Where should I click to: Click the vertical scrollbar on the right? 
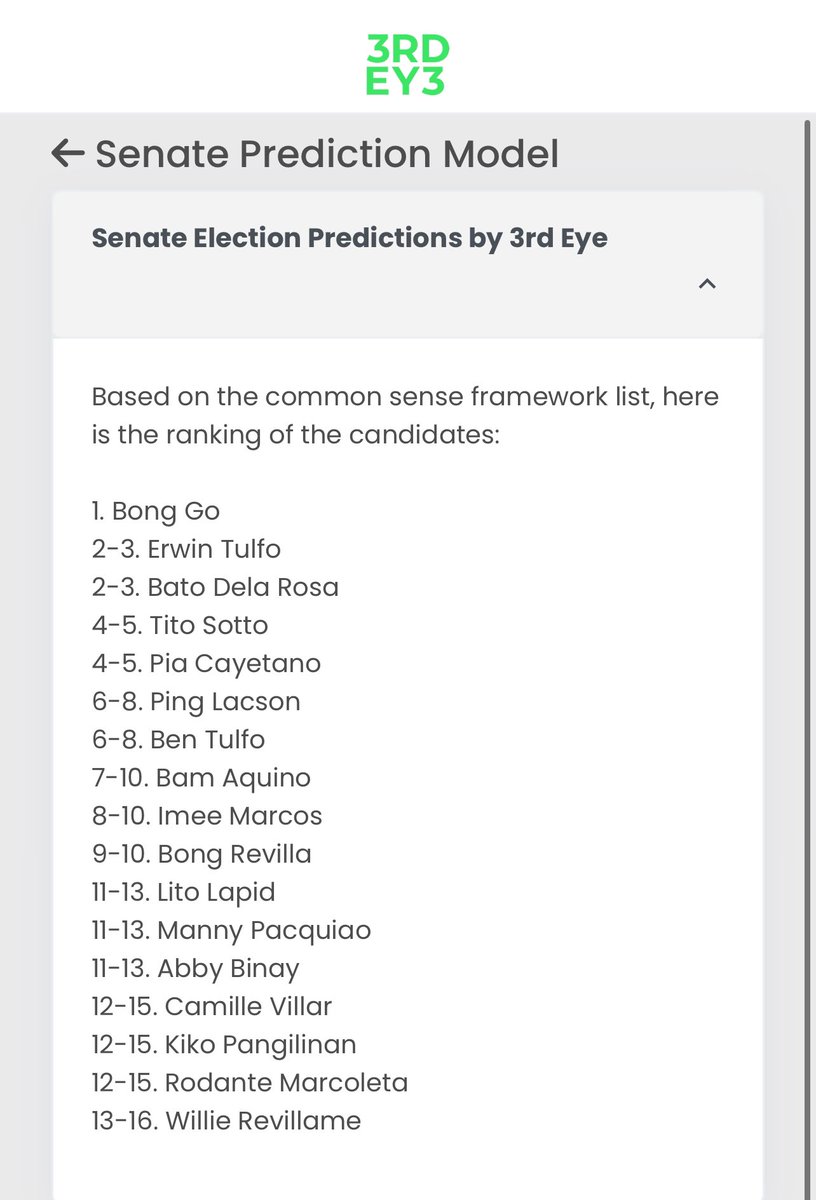pos(807,600)
